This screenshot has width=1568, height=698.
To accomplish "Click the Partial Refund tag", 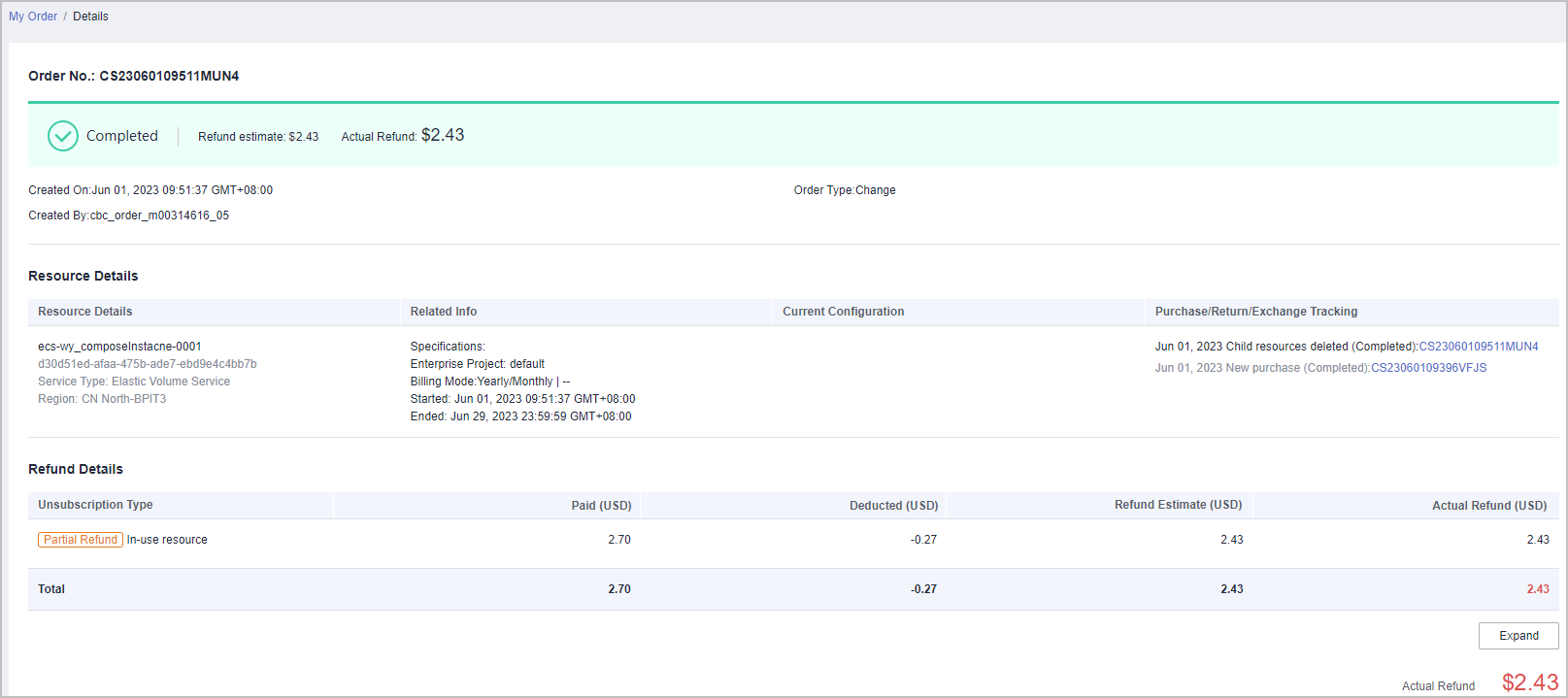I will tap(81, 540).
